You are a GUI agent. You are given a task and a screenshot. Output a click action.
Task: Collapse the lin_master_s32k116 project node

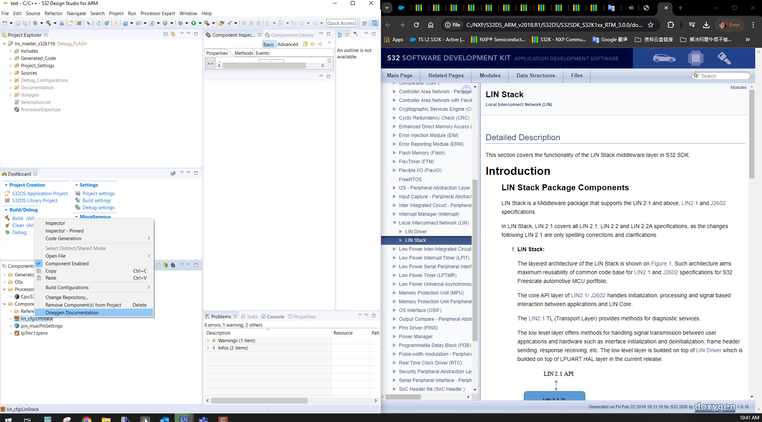5,43
